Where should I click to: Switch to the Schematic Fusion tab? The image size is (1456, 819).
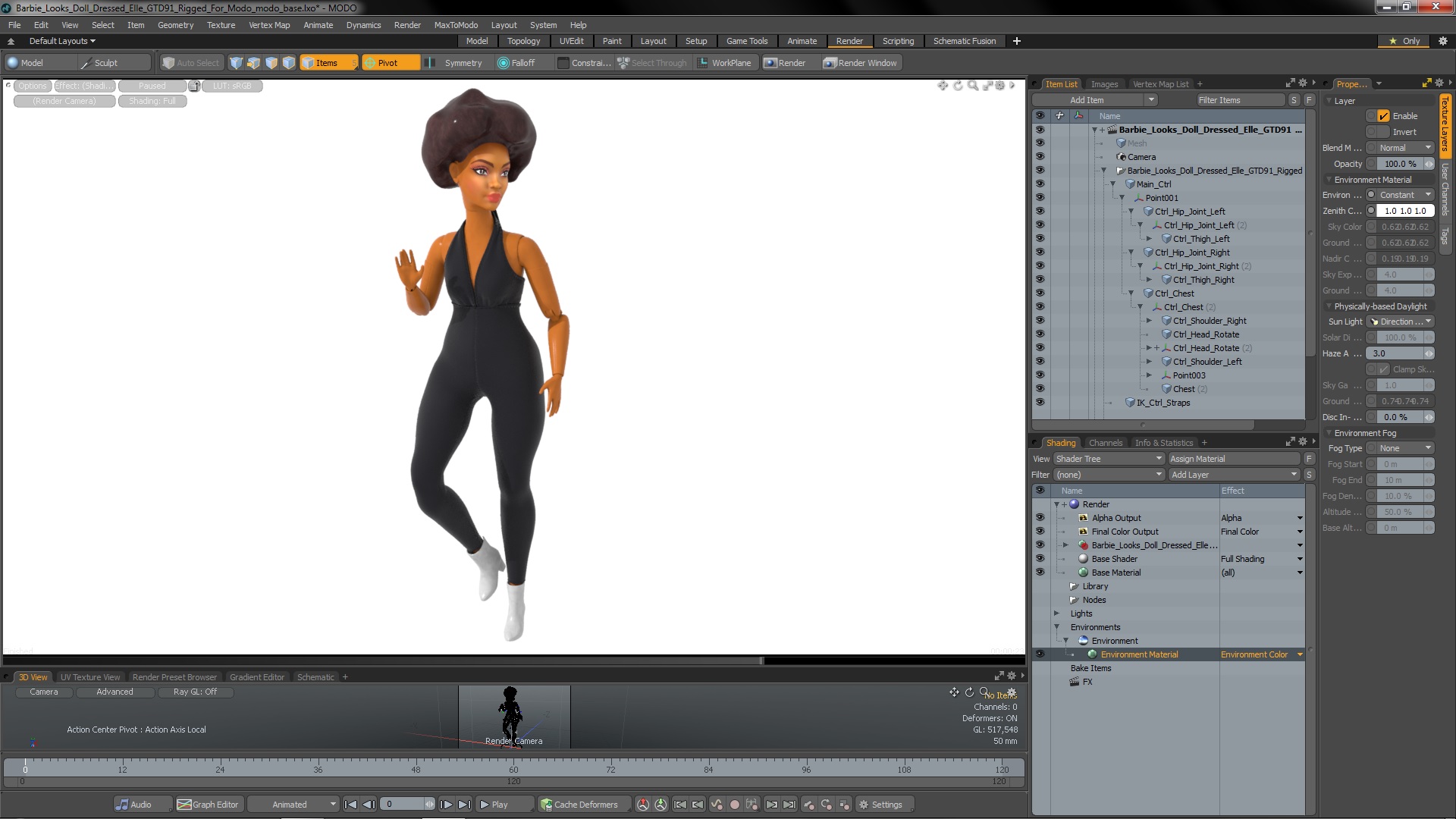964,41
